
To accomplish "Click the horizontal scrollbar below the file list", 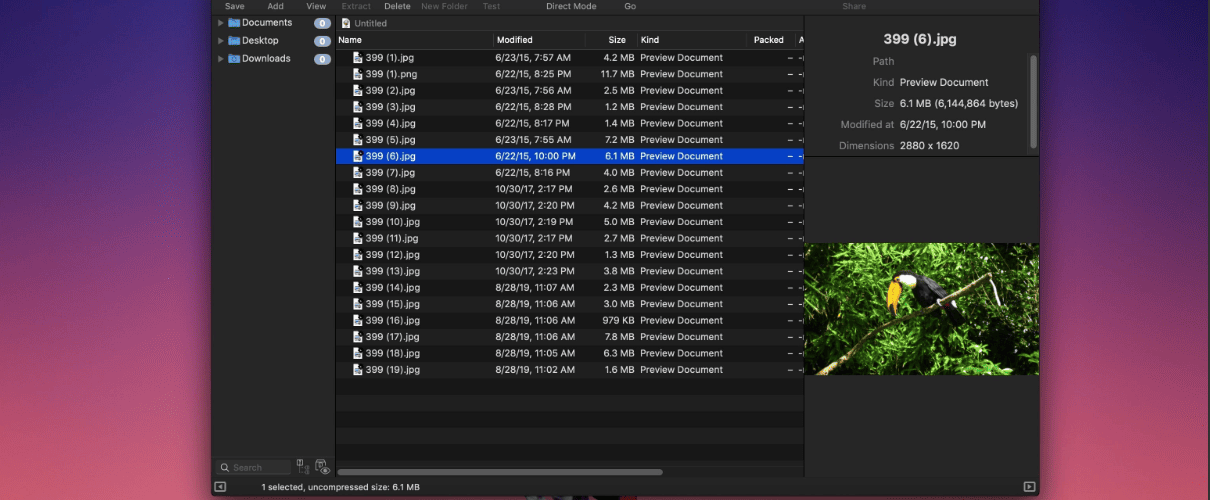I will tap(500, 472).
